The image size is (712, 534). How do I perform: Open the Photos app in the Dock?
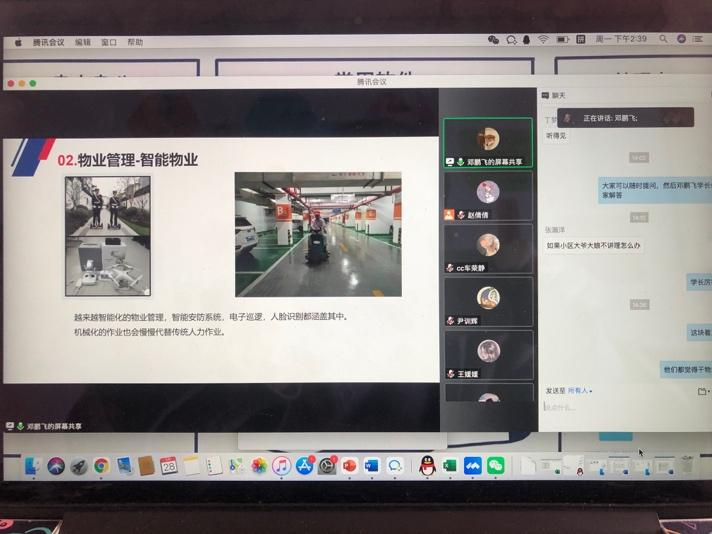[259, 465]
